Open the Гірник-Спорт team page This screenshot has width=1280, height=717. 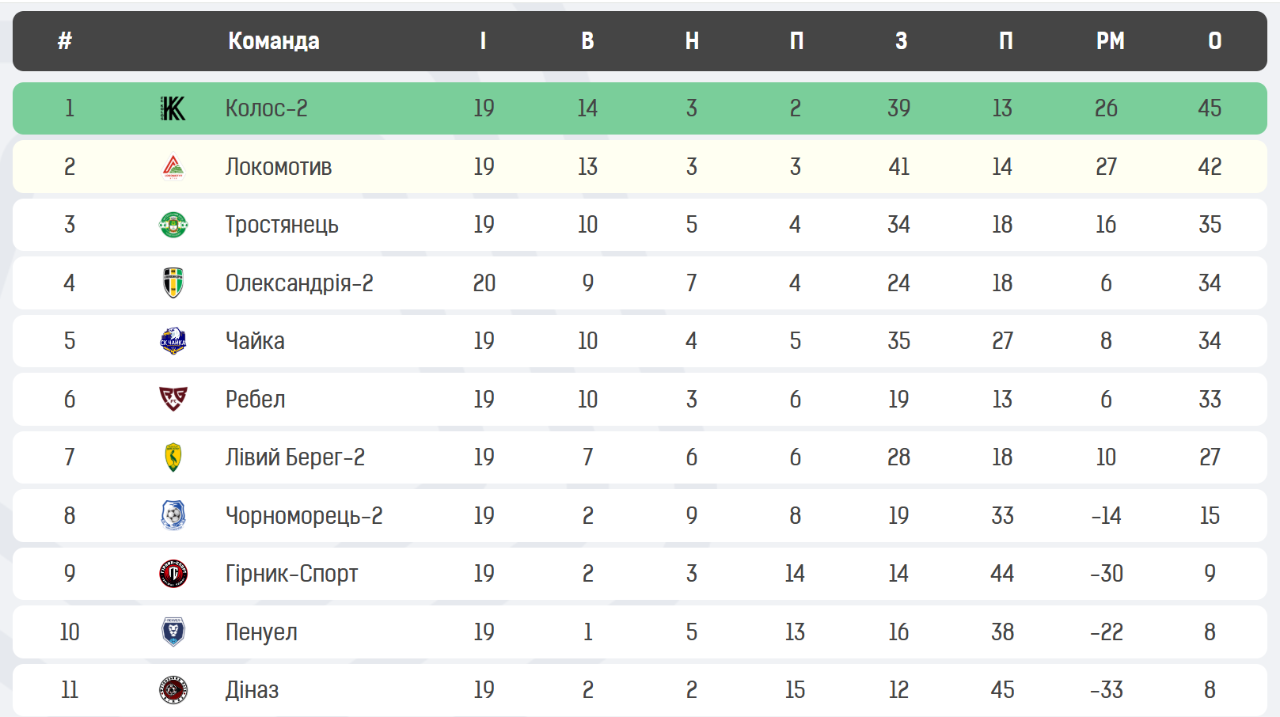(x=291, y=574)
